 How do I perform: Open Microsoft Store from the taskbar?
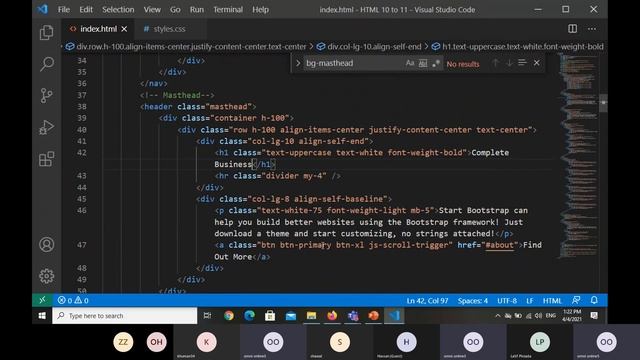(x=270, y=316)
